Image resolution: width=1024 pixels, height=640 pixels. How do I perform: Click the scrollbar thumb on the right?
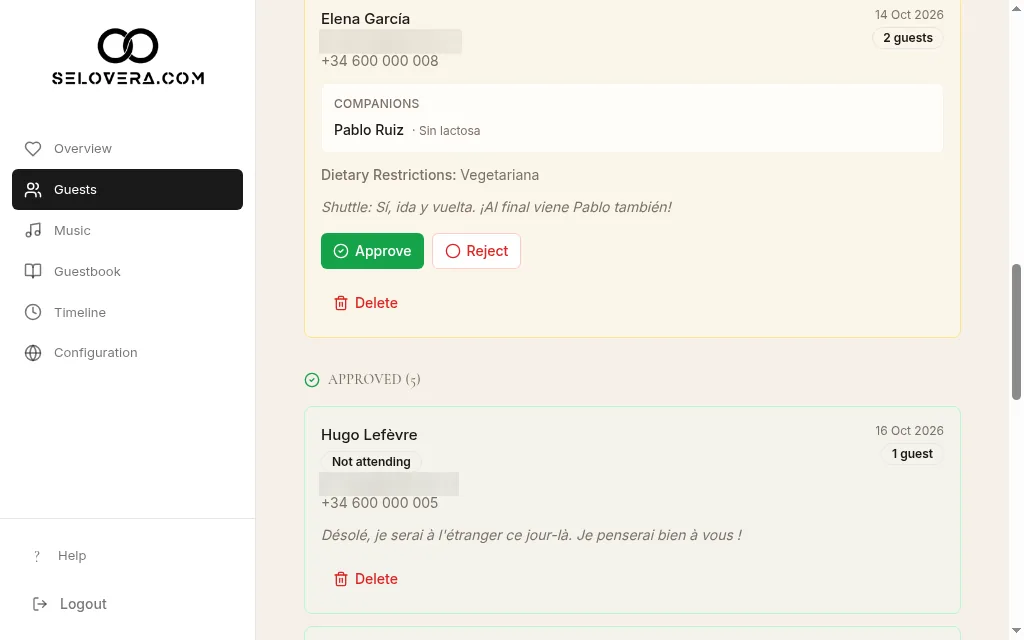point(1016,332)
